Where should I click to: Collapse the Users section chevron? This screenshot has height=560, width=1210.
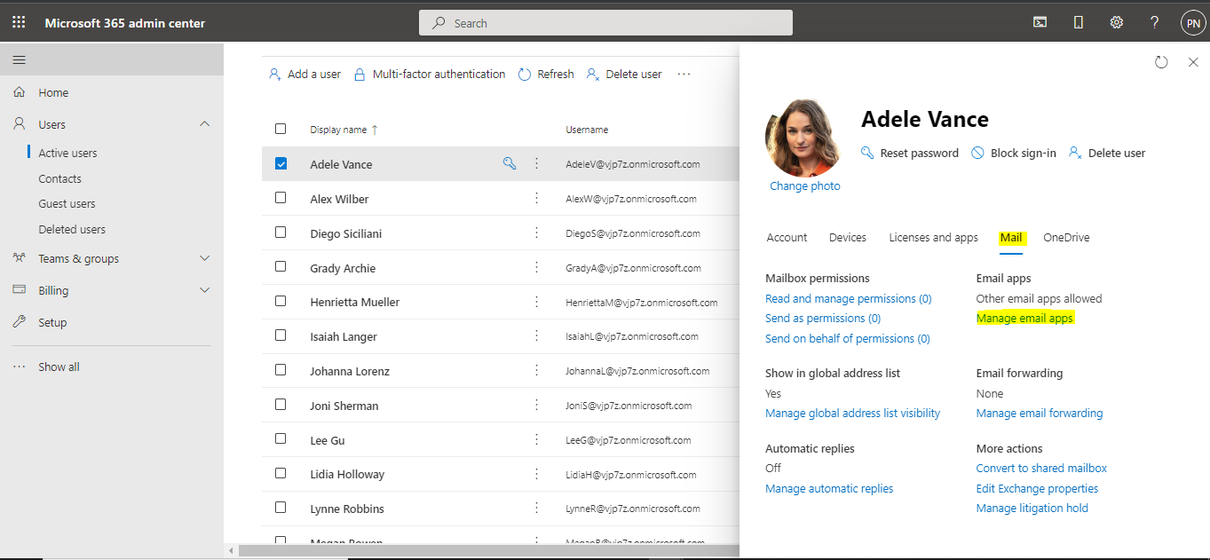point(205,124)
